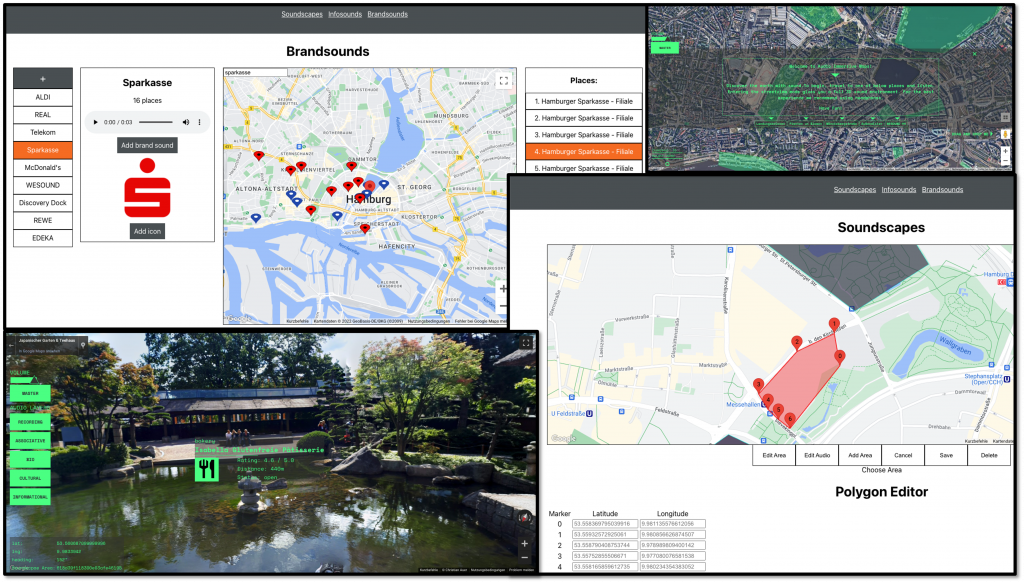Select REWE in the brand list
Viewport: 1024px width, 583px height.
(x=43, y=221)
